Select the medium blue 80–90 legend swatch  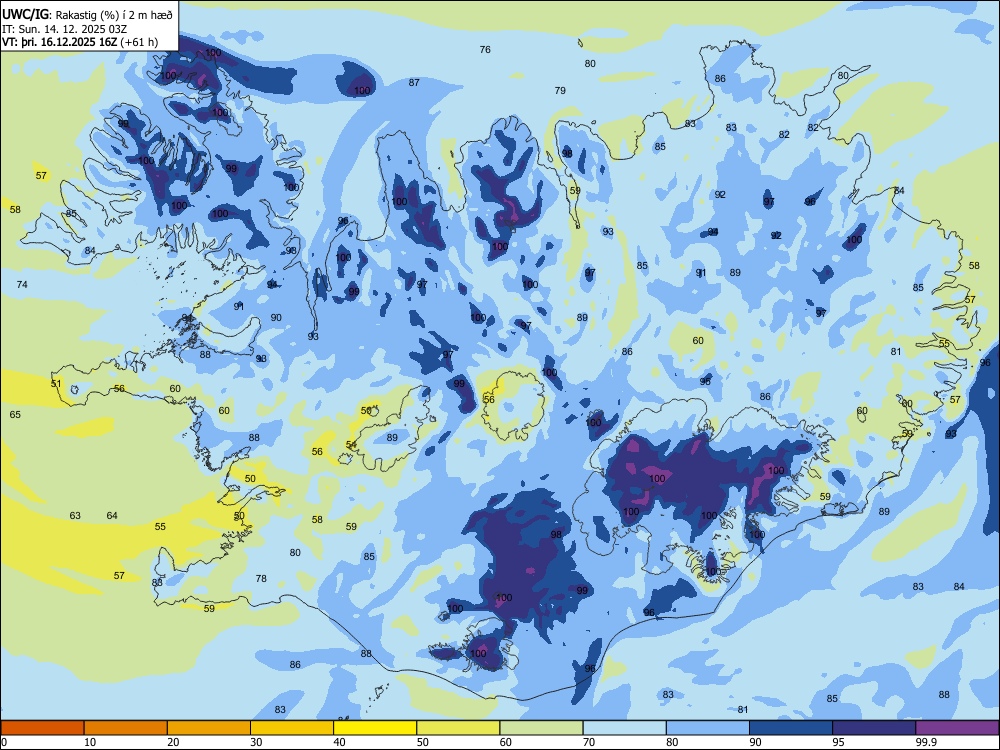coord(708,728)
